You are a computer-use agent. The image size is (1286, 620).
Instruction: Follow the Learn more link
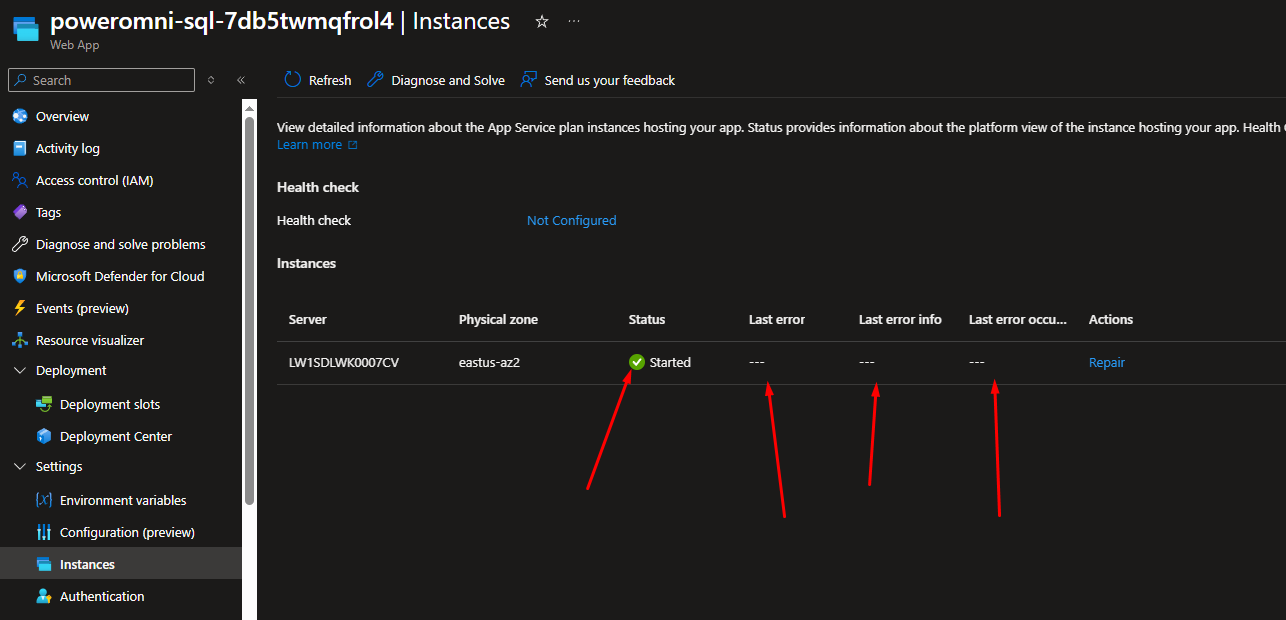[309, 145]
